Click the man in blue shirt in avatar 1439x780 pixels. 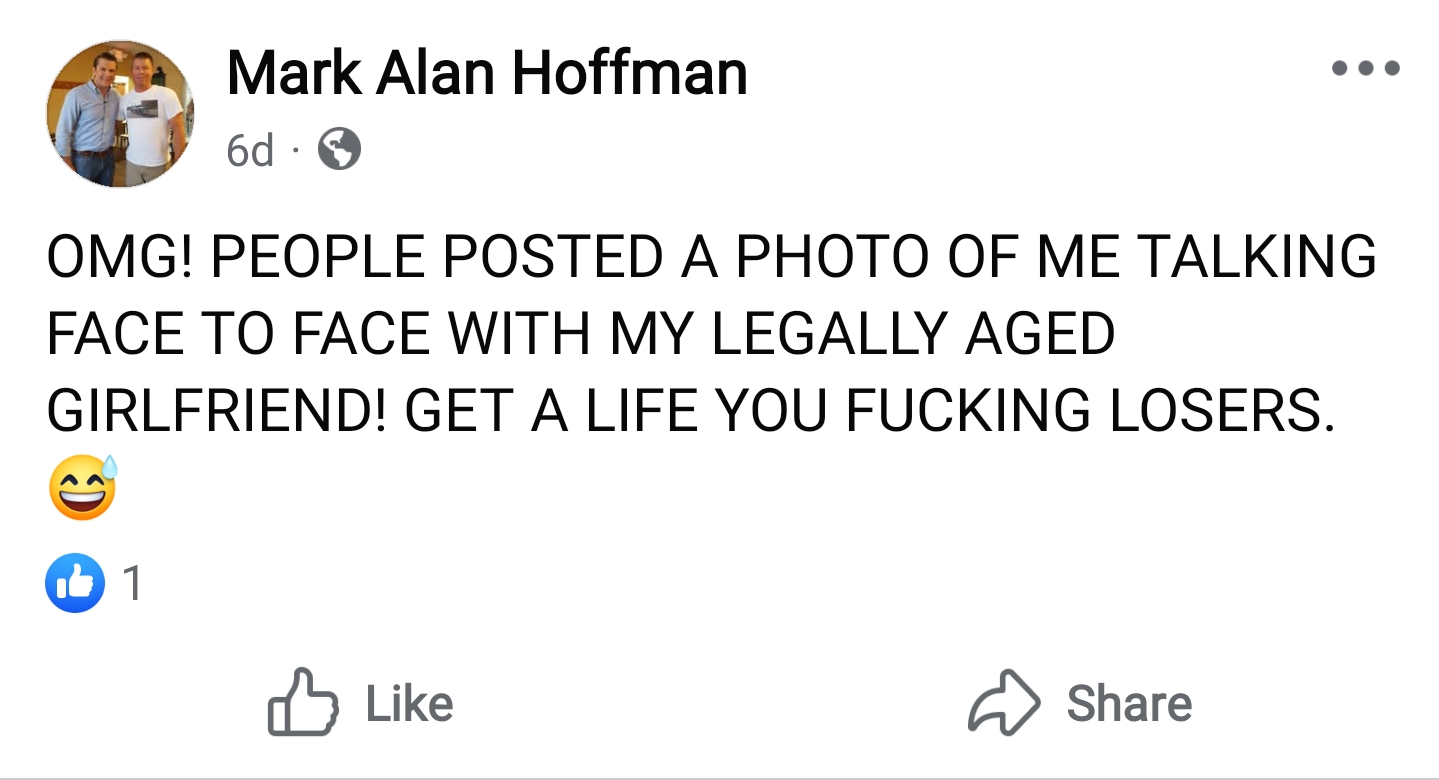[92, 115]
